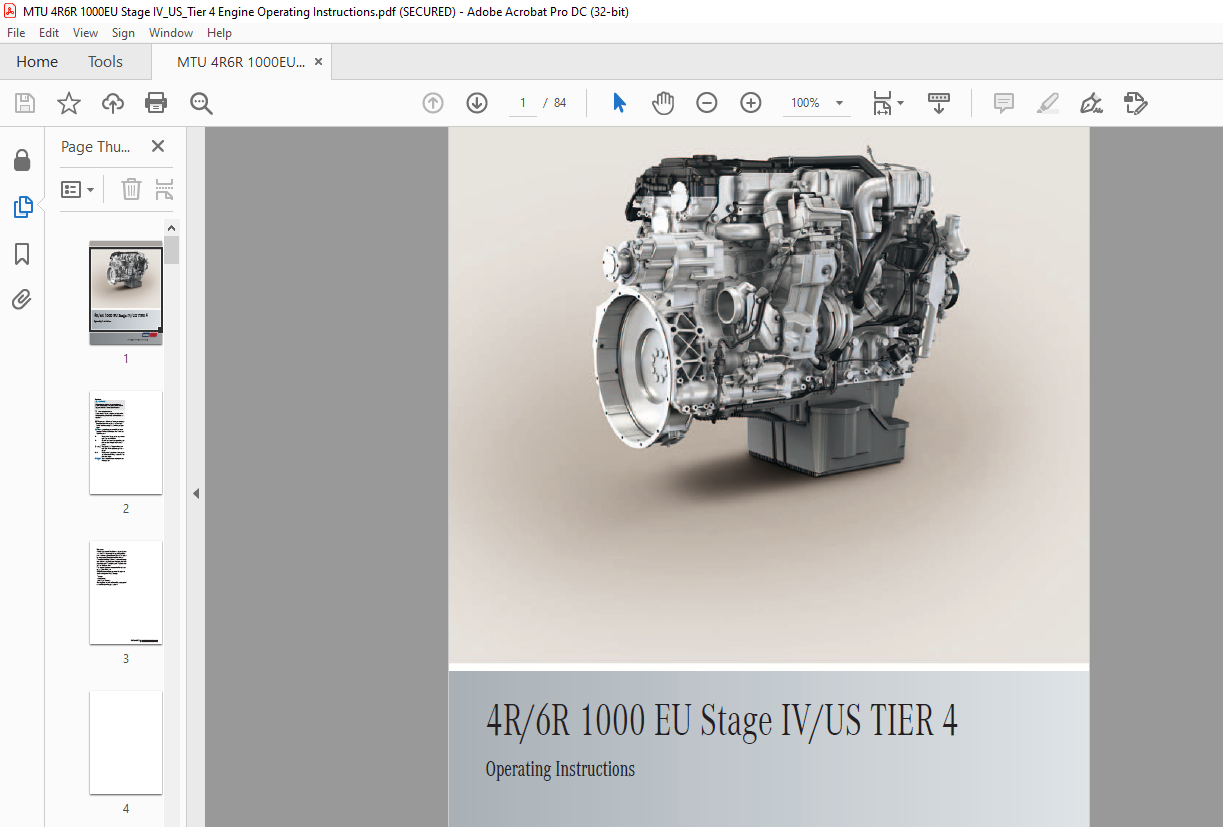Zoom out with the minus icon

pyautogui.click(x=707, y=103)
